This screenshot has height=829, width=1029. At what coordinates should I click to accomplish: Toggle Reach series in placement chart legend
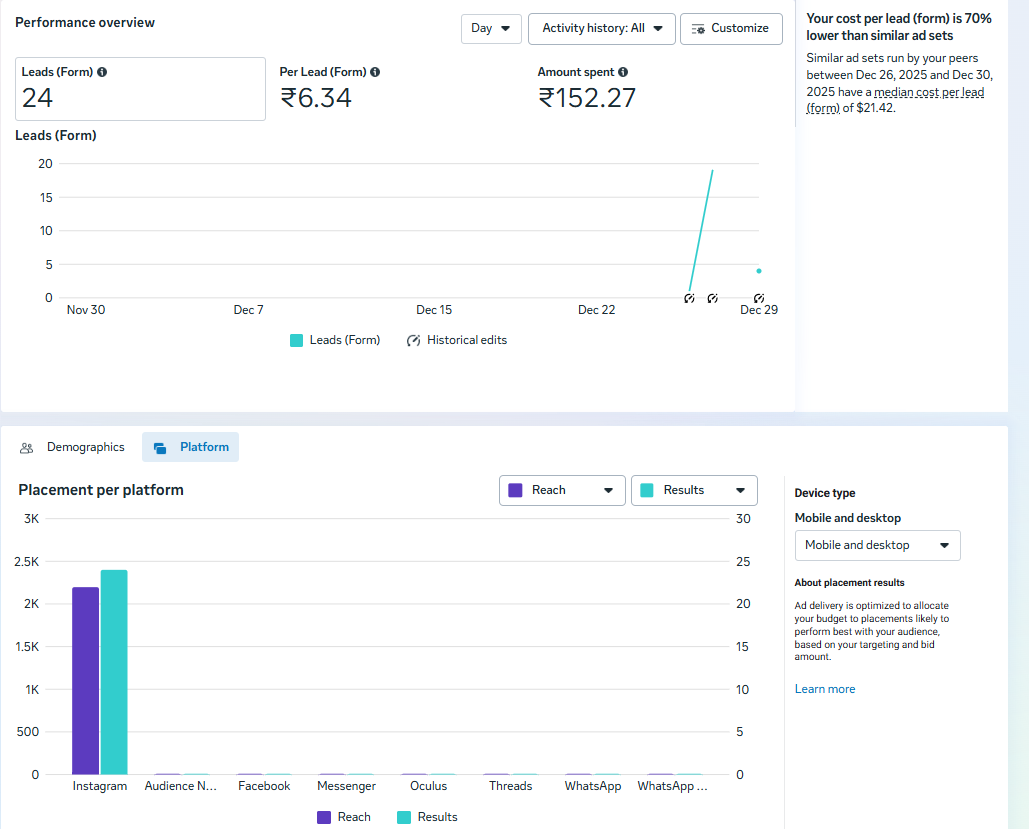tap(344, 817)
